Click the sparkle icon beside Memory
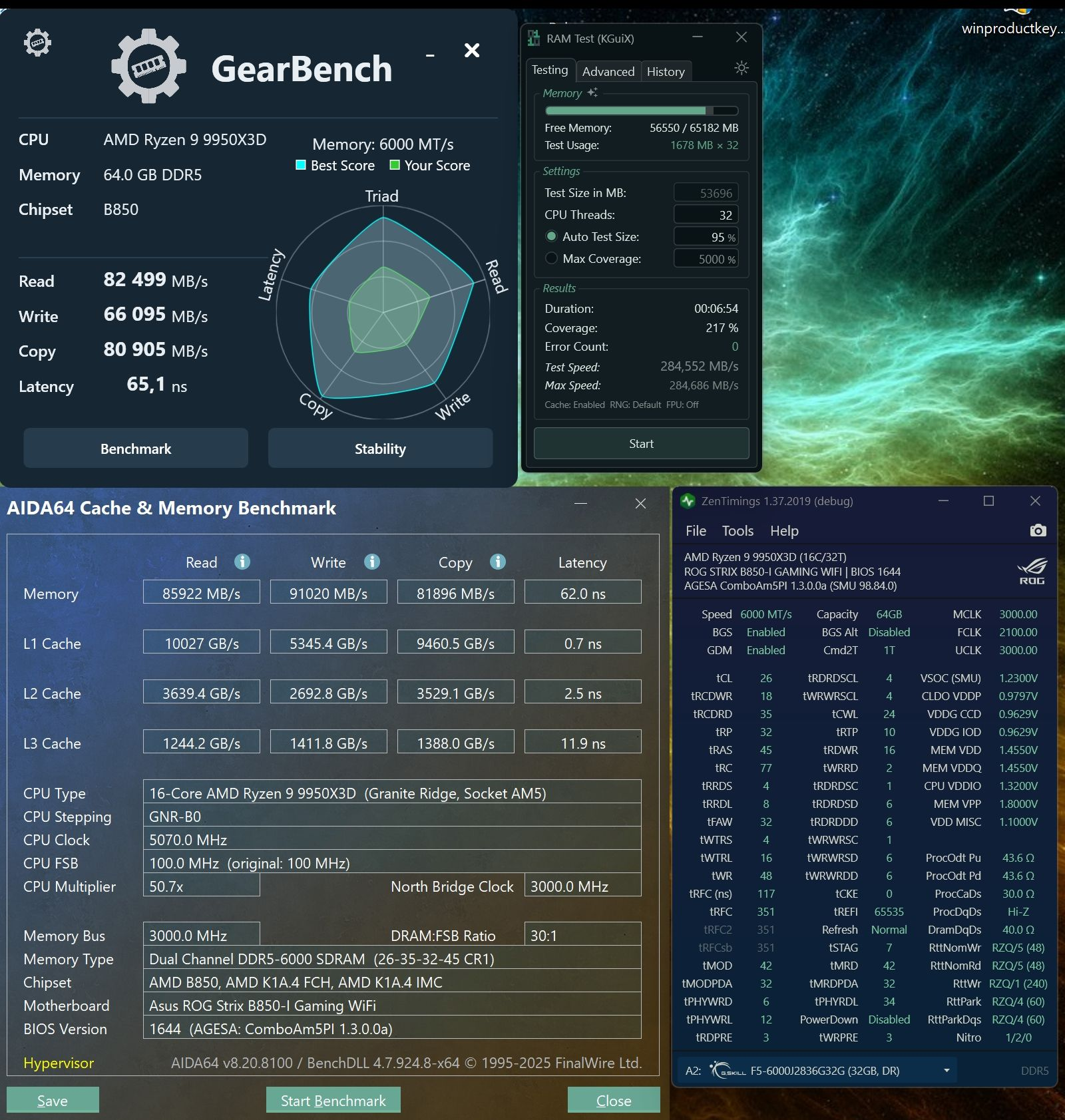Image resolution: width=1065 pixels, height=1120 pixels. 592,93
